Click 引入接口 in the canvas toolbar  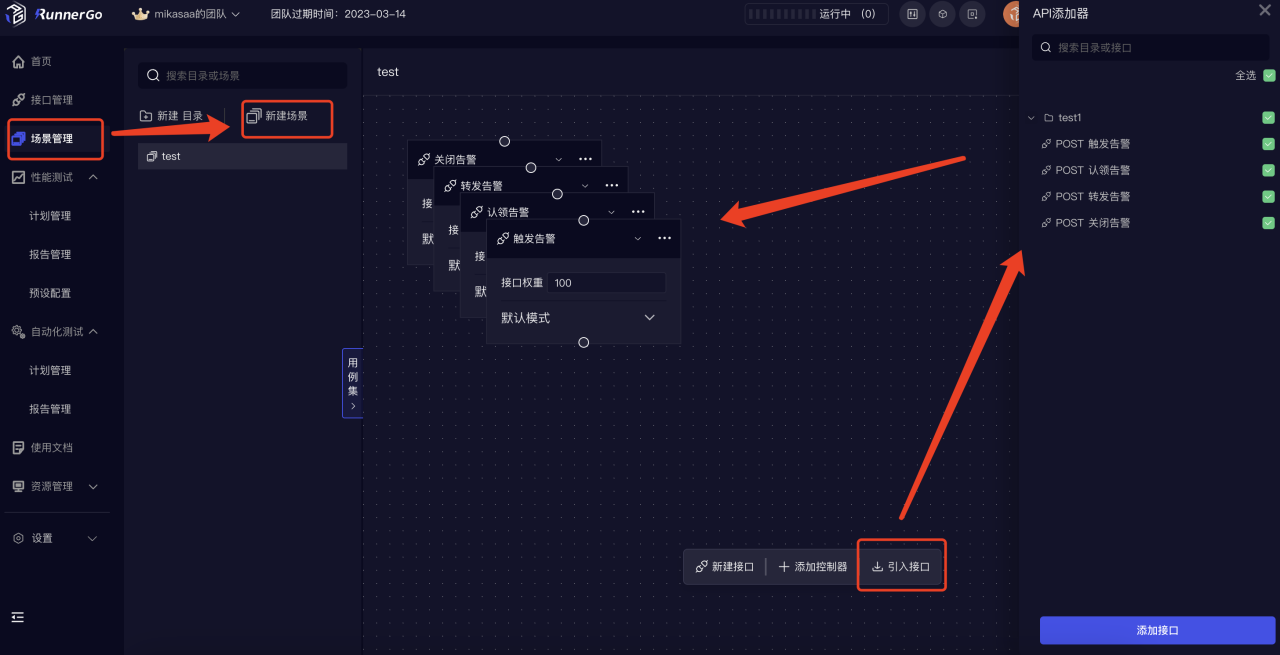click(x=901, y=567)
